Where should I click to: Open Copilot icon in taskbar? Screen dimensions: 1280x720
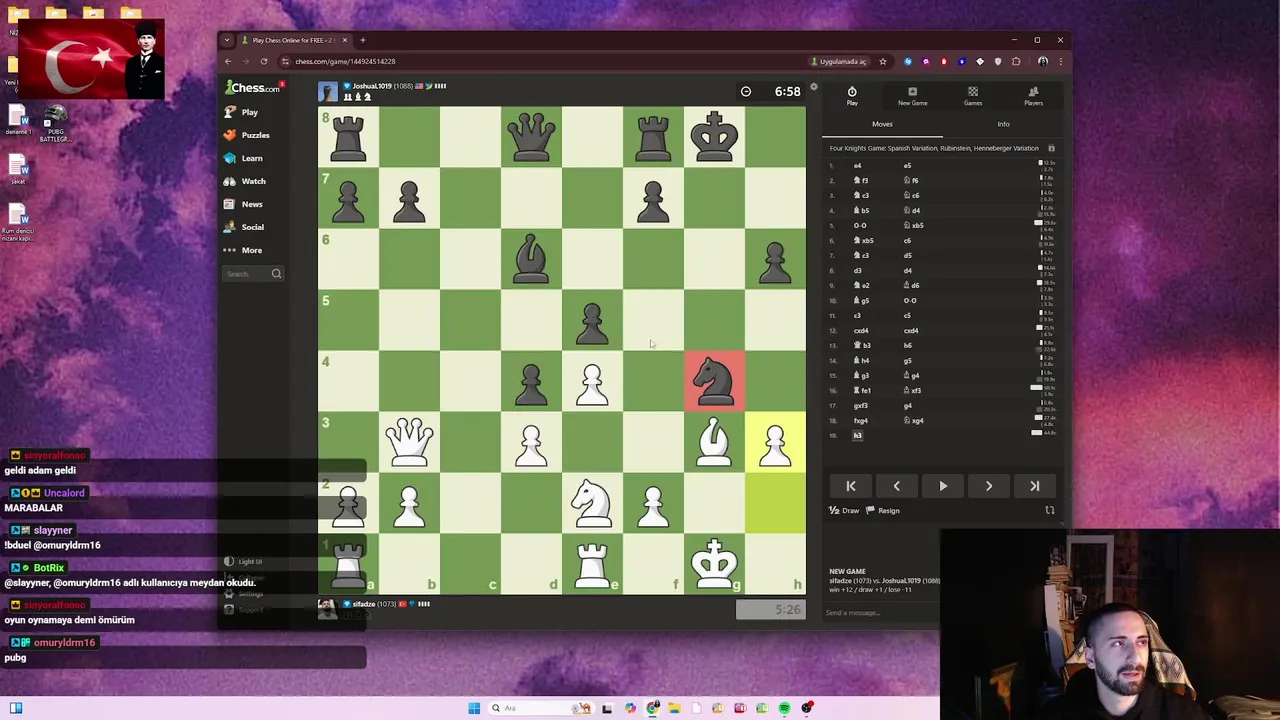tap(630, 708)
